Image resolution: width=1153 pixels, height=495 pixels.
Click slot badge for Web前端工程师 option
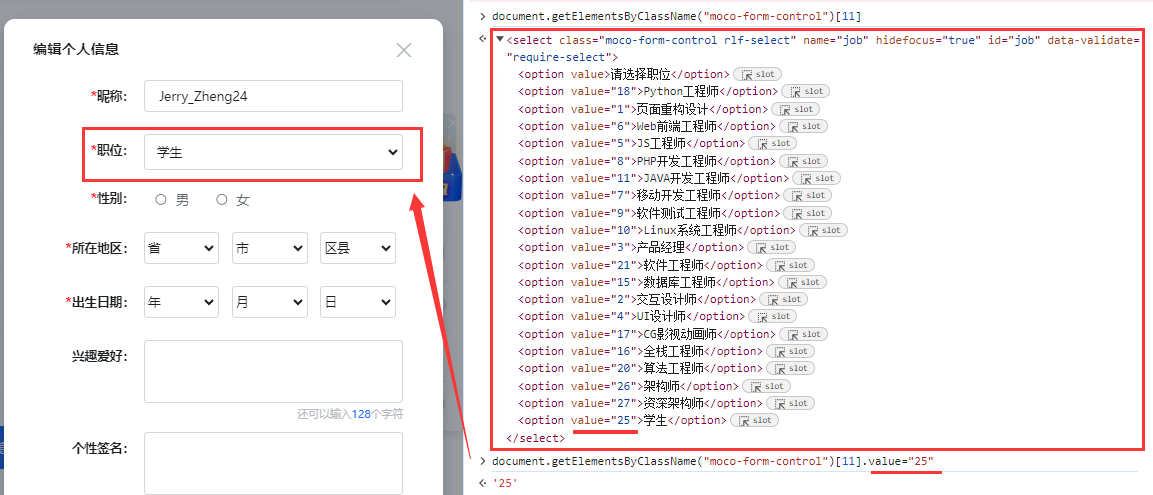point(804,126)
